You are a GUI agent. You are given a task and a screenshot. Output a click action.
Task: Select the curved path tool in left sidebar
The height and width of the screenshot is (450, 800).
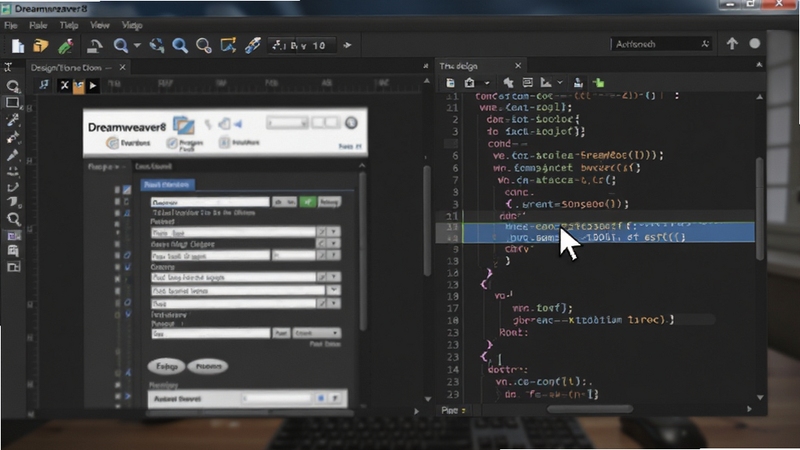[x=13, y=187]
